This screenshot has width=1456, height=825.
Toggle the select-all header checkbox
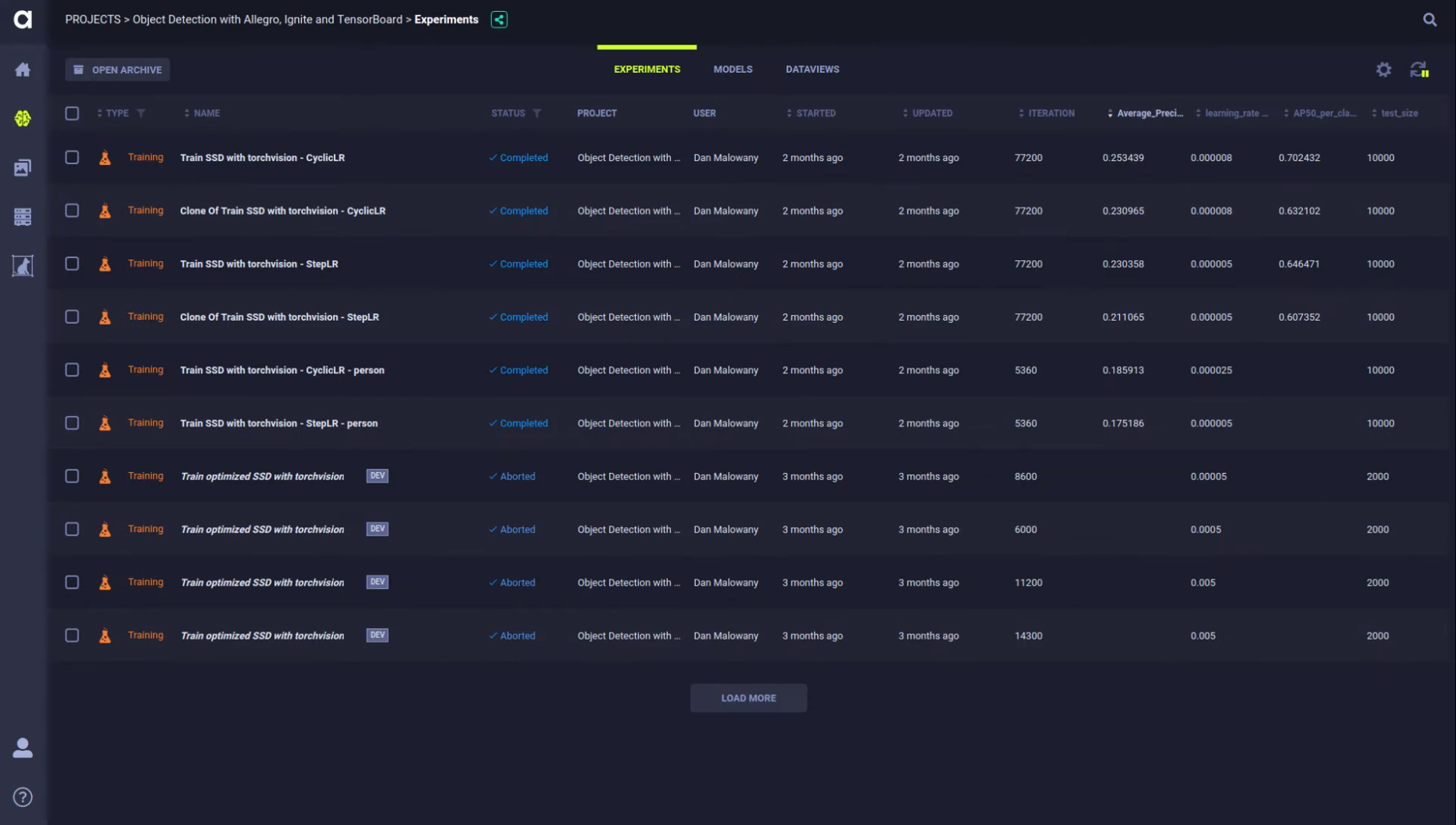72,113
